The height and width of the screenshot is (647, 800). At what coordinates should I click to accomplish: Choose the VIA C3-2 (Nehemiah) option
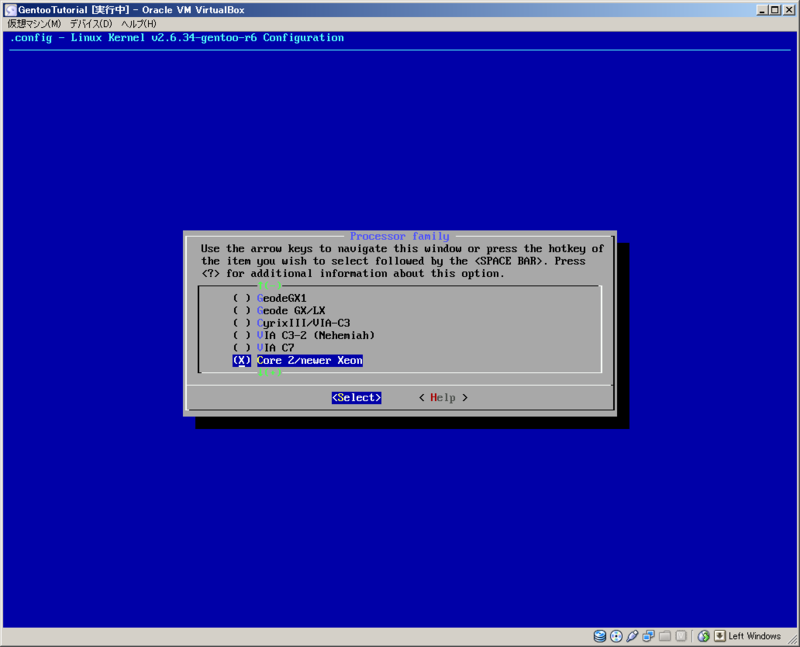[x=304, y=335]
